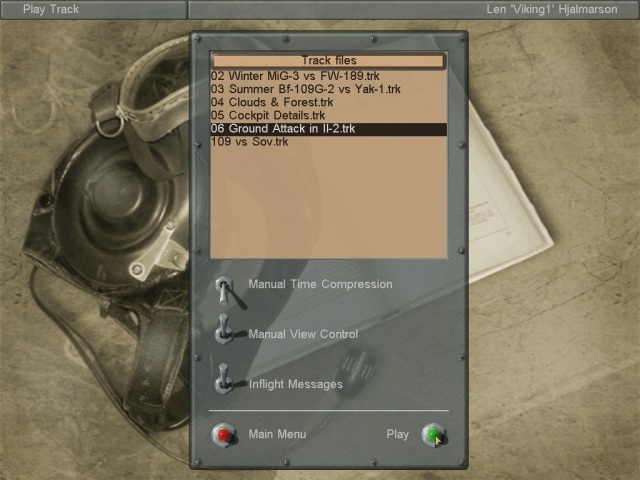Click the Manual View Control label
This screenshot has height=480, width=640.
(x=303, y=334)
